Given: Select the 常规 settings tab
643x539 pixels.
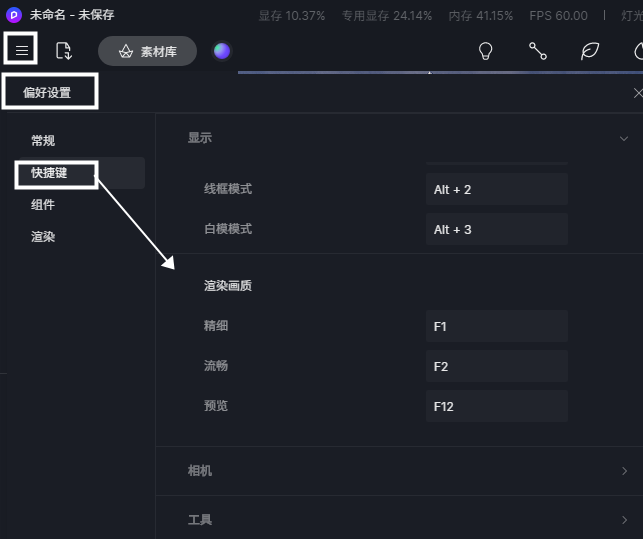Looking at the screenshot, I should (43, 141).
